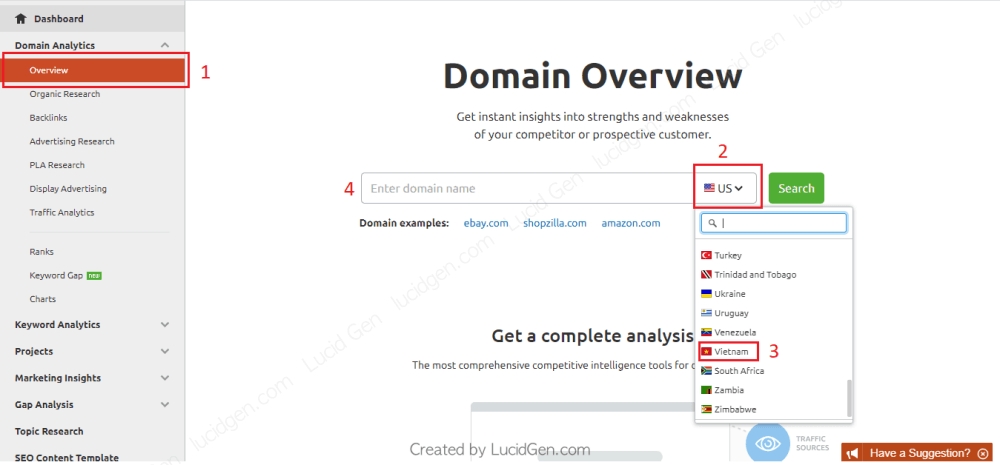Click the amazon.com example link
The height and width of the screenshot is (465, 1000).
pos(631,223)
